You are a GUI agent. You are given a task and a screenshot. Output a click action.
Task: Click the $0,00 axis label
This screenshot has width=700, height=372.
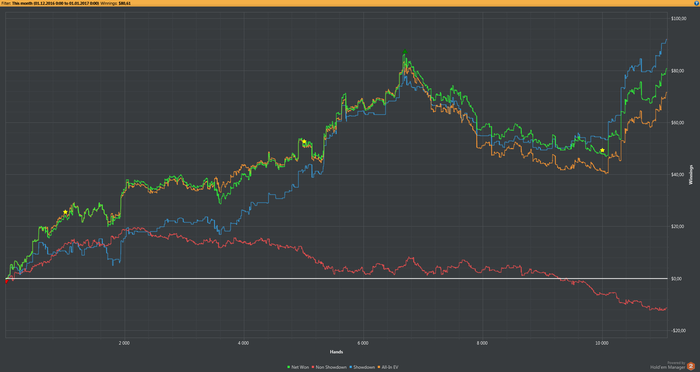tap(676, 279)
